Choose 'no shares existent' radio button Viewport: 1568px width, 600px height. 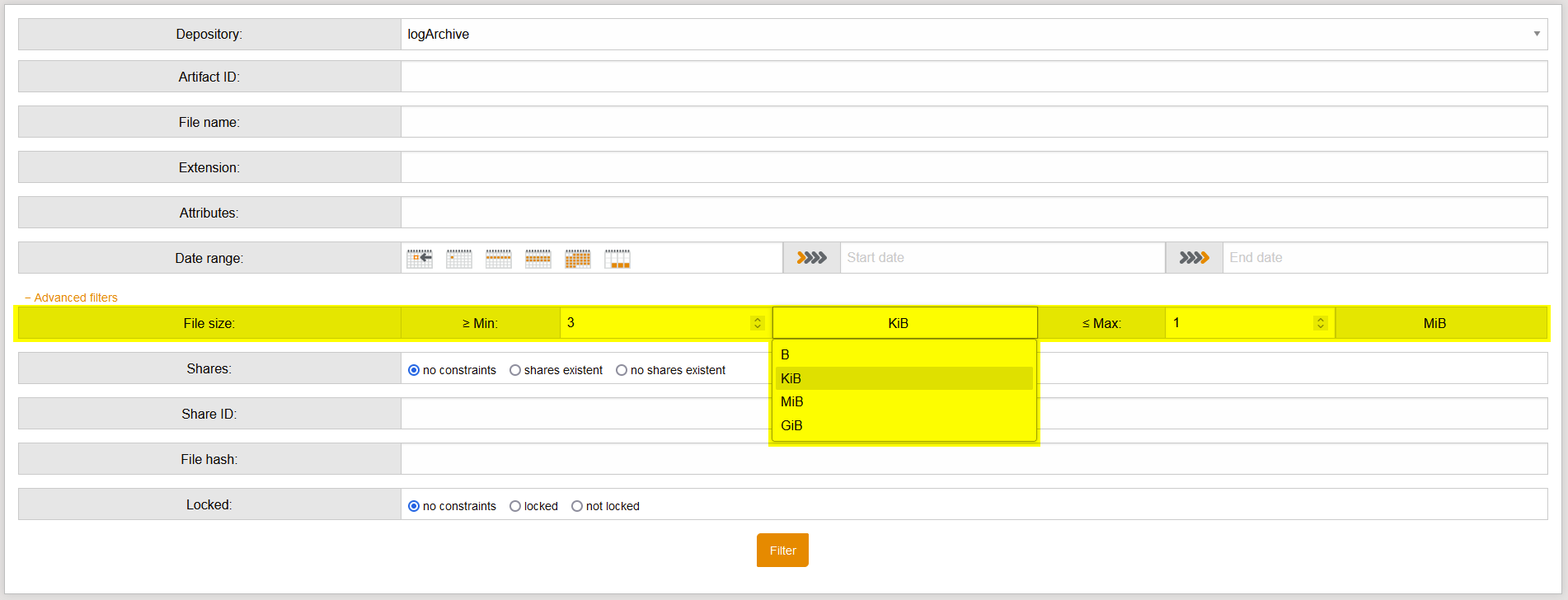pos(622,370)
